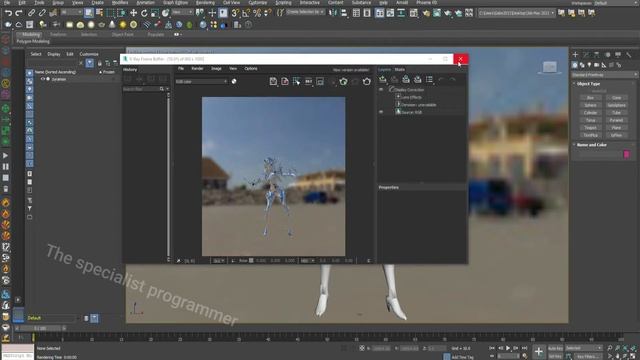
Task: Click the time slider handle above timeline
Action: (x=40, y=328)
